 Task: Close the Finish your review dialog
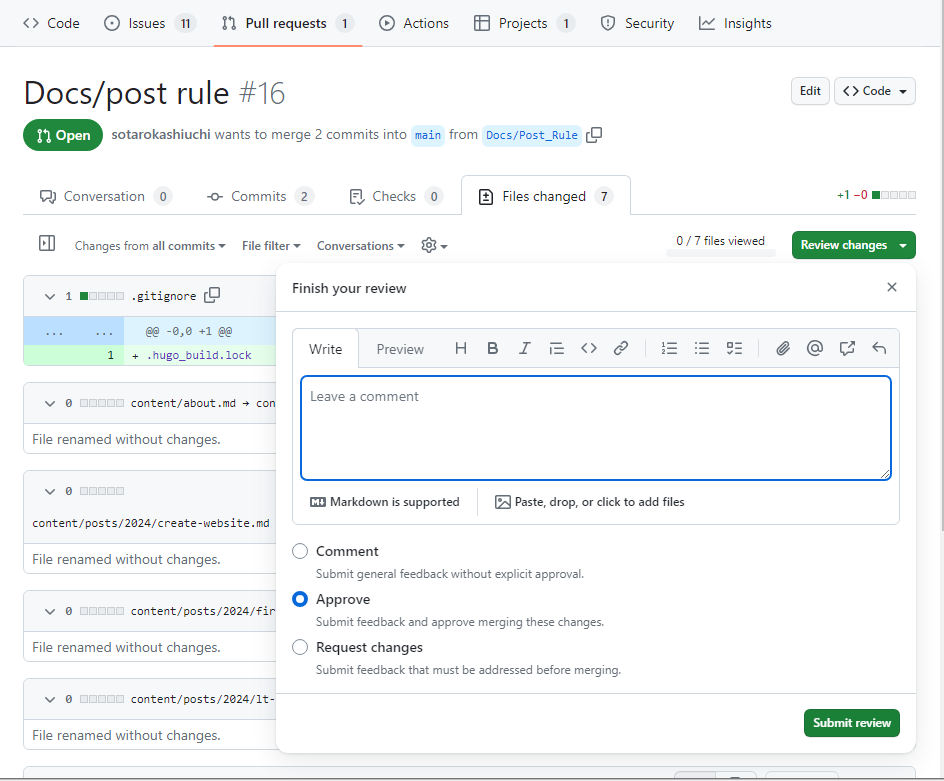pos(892,287)
